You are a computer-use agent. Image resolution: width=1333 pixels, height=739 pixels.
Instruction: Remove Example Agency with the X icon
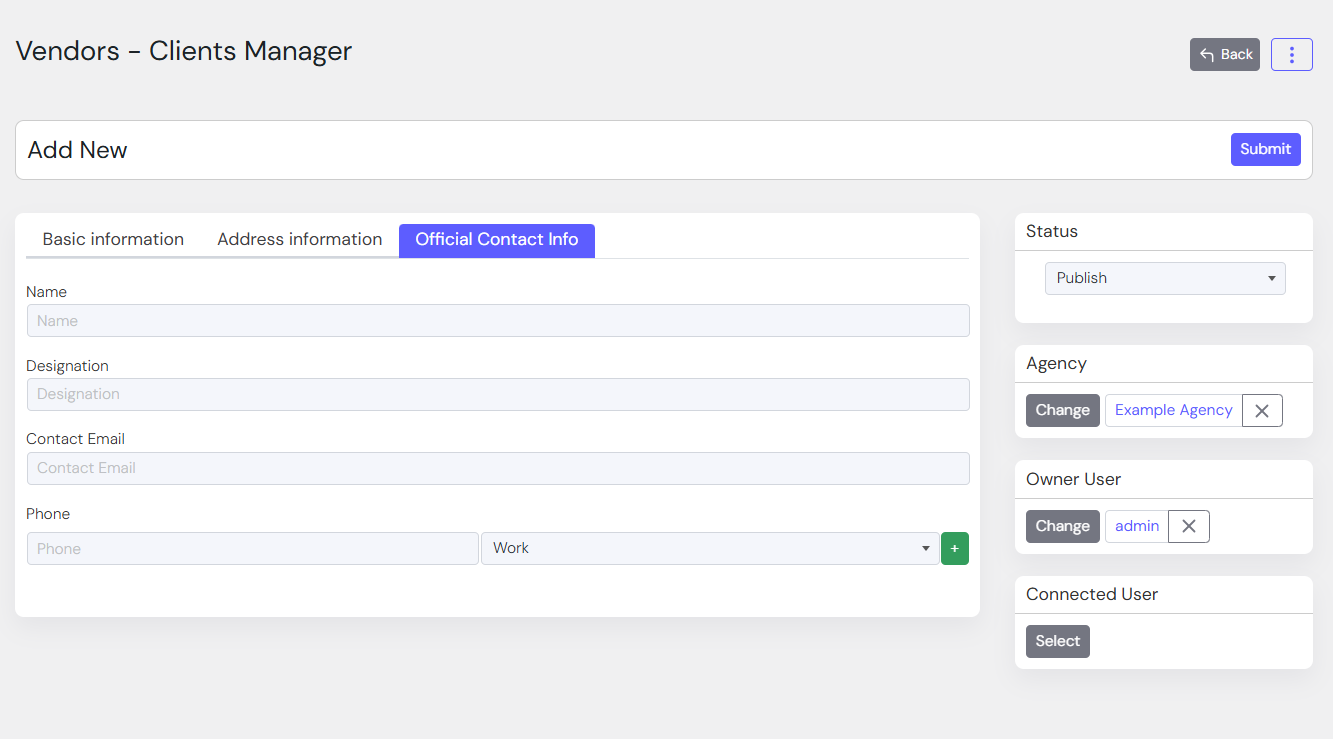tap(1261, 411)
